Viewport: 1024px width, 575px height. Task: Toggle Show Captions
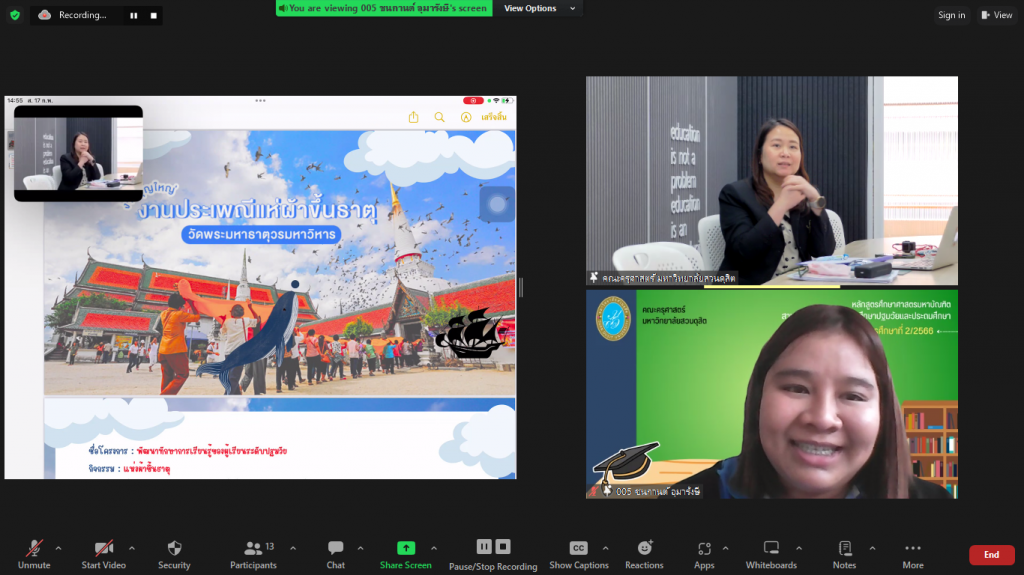pyautogui.click(x=578, y=549)
